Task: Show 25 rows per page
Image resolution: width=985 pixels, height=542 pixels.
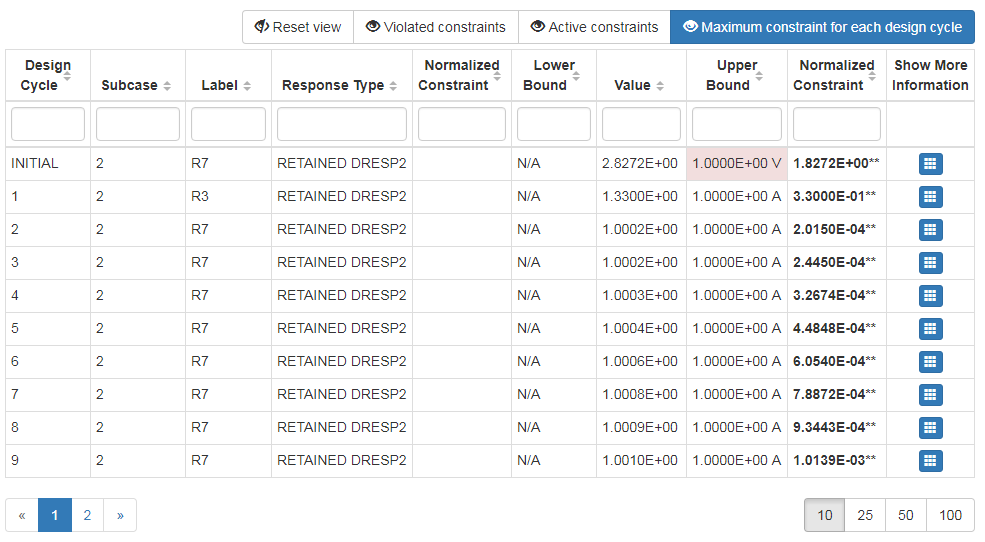Action: point(865,515)
